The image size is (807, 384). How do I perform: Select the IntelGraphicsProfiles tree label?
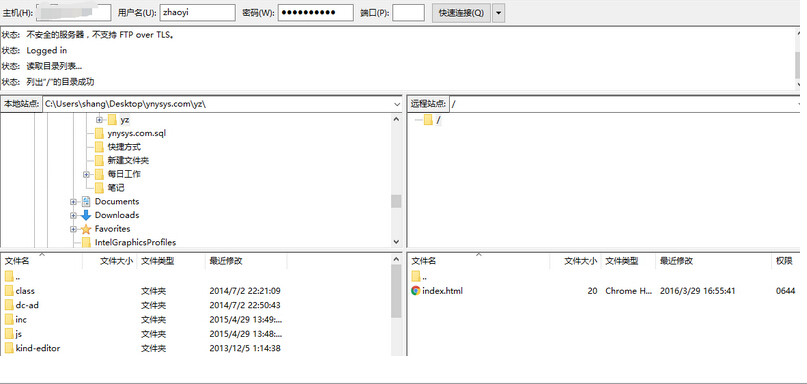tap(135, 242)
